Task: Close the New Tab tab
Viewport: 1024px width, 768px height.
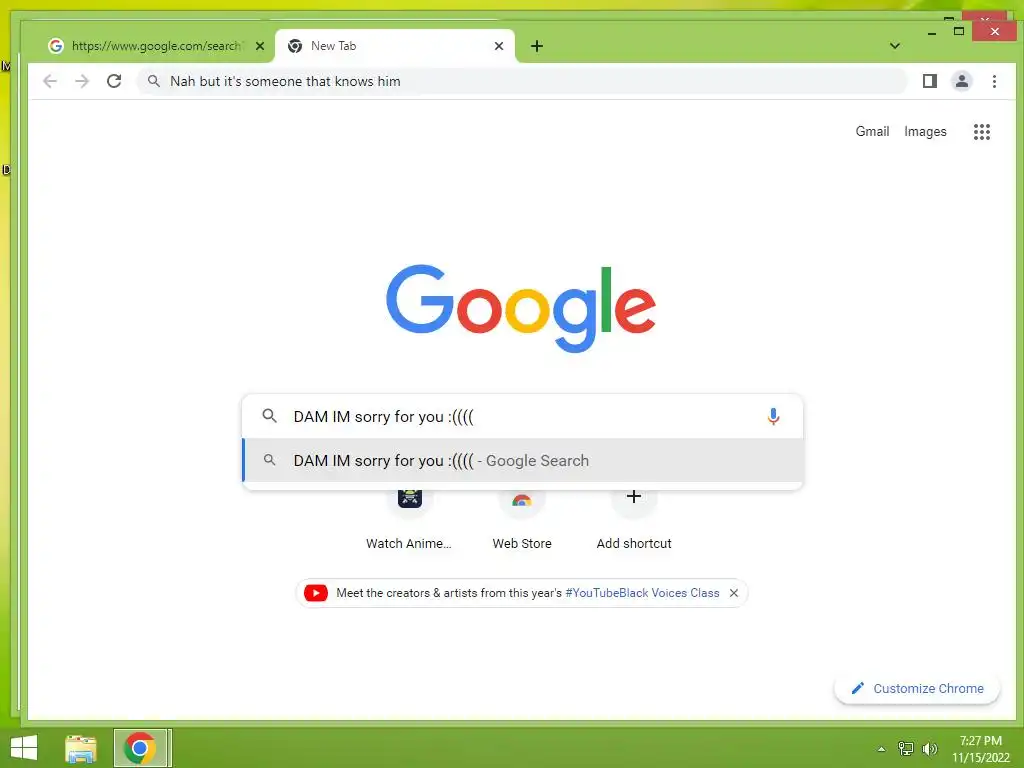Action: point(499,46)
